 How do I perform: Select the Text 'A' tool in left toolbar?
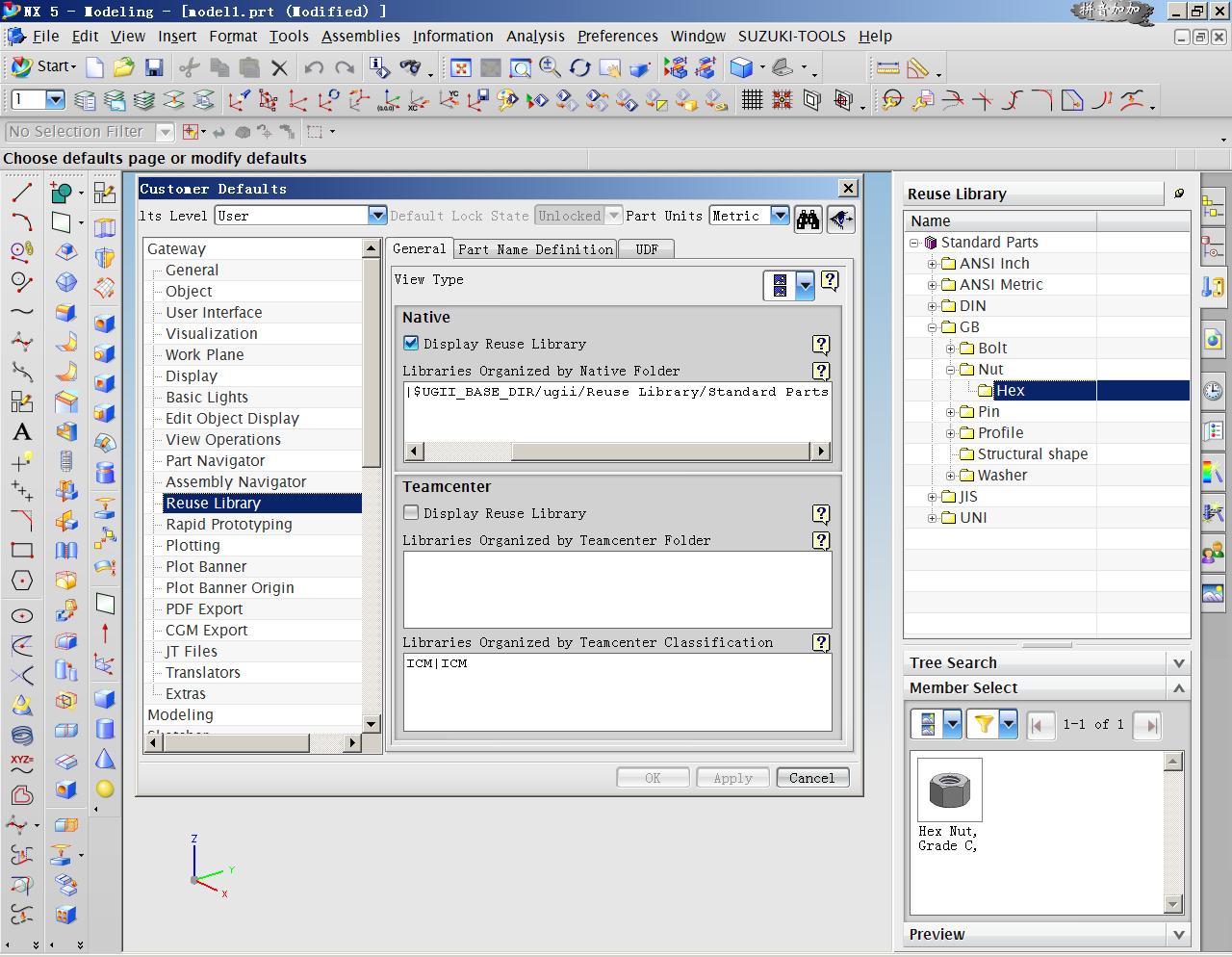pyautogui.click(x=21, y=432)
